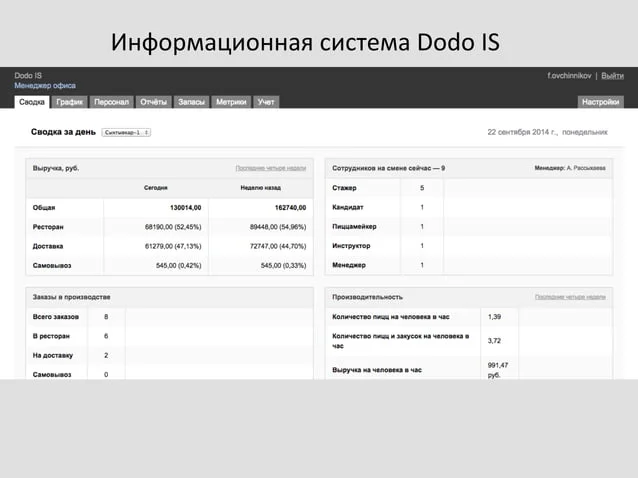Click the Ресторан week-ago value 89448,00
This screenshot has width=638, height=478.
pos(278,227)
